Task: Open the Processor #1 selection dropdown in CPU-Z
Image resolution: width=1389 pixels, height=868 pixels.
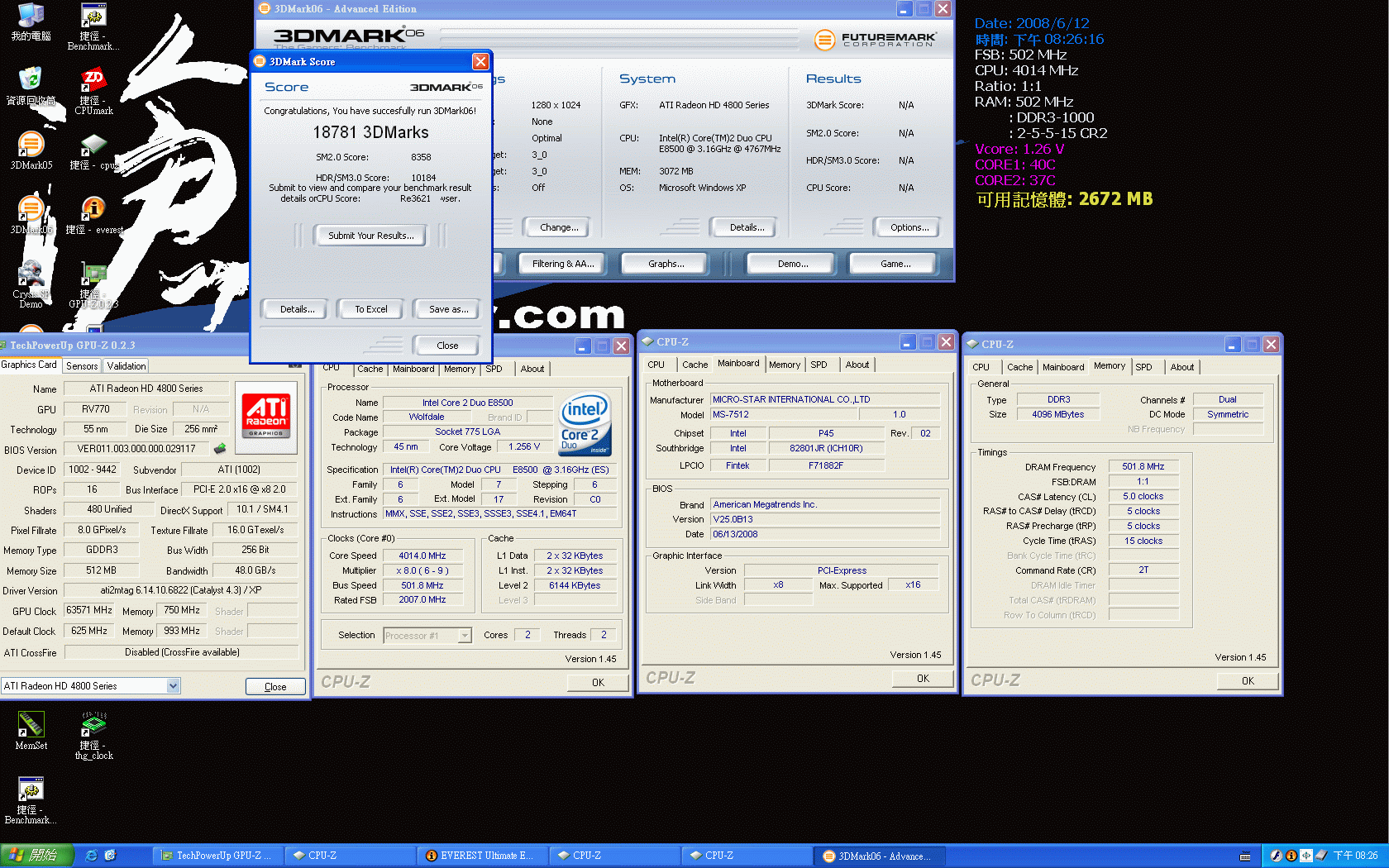Action: click(465, 635)
